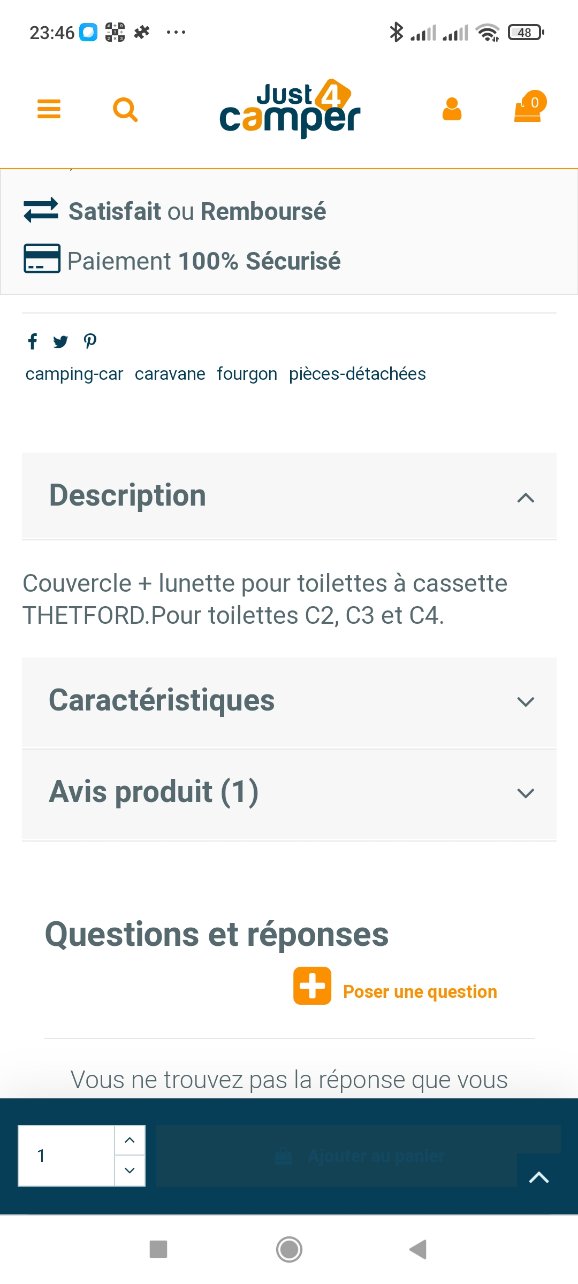The width and height of the screenshot is (578, 1284).
Task: Tap the Android back navigation button
Action: 418,1248
